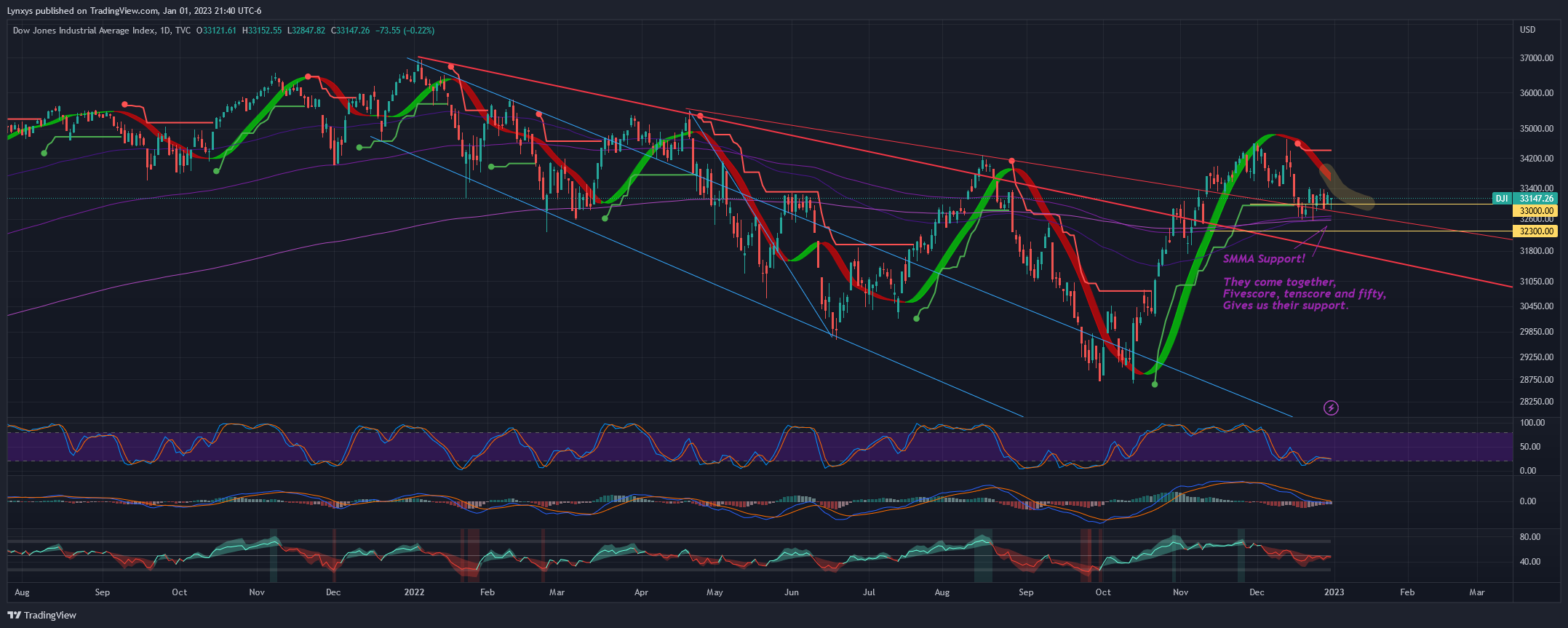Image resolution: width=1568 pixels, height=628 pixels.
Task: Click the 34200.00 price axis label
Action: pyautogui.click(x=1537, y=159)
